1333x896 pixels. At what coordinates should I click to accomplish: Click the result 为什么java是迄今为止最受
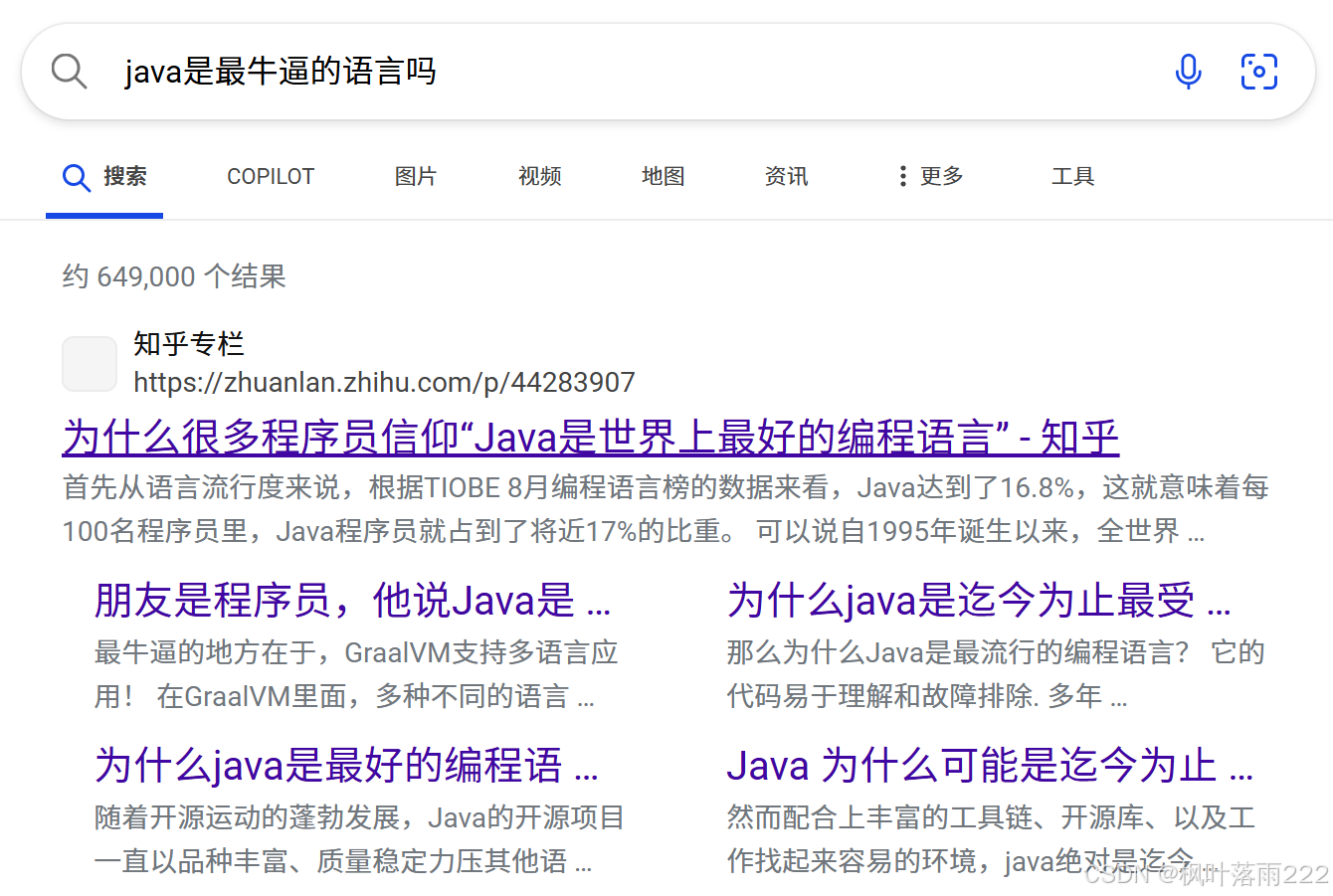[x=979, y=599]
